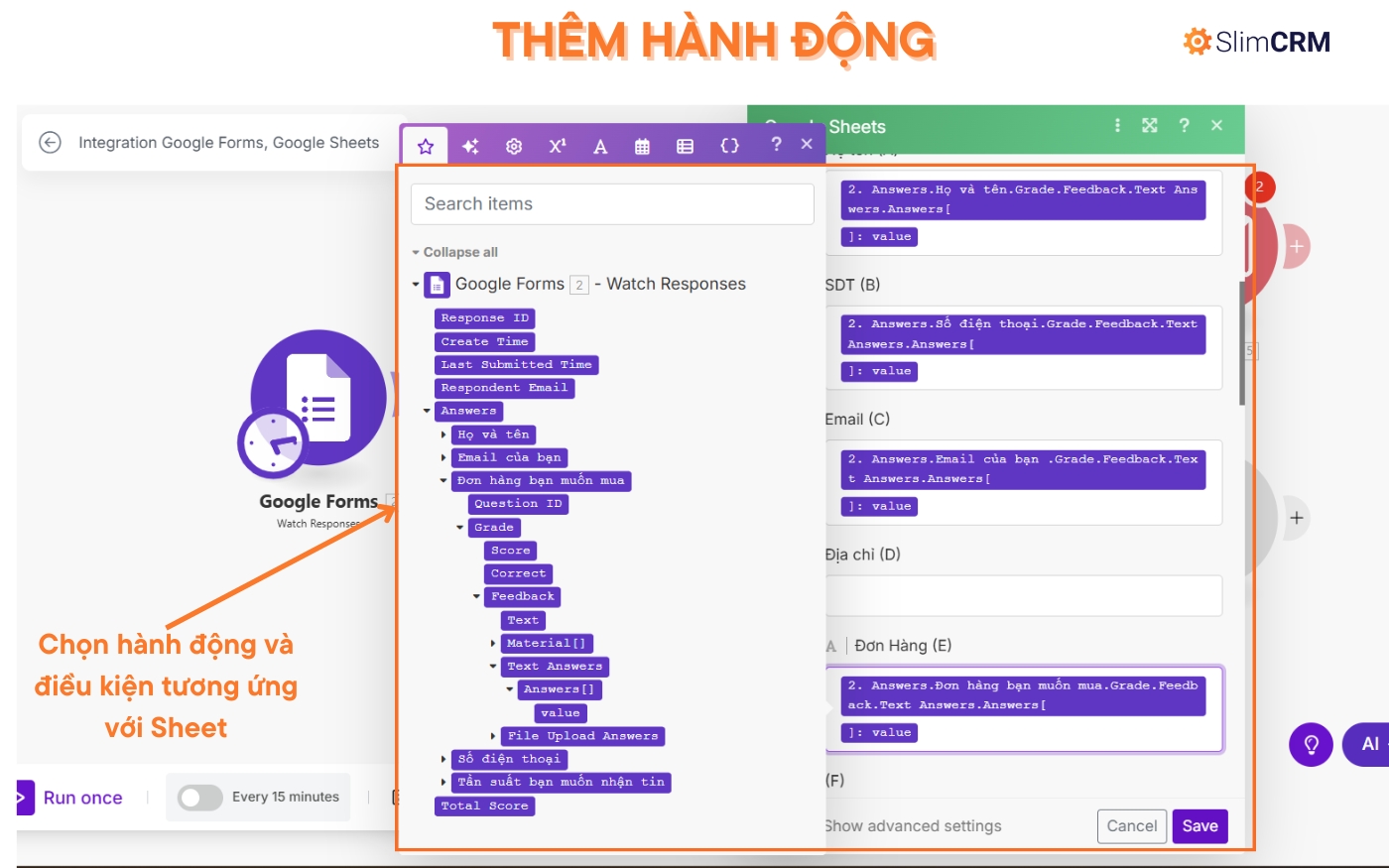The height and width of the screenshot is (868, 1389).
Task: Collapse the Đơn hàng bạn muốn mua node
Action: tap(443, 480)
